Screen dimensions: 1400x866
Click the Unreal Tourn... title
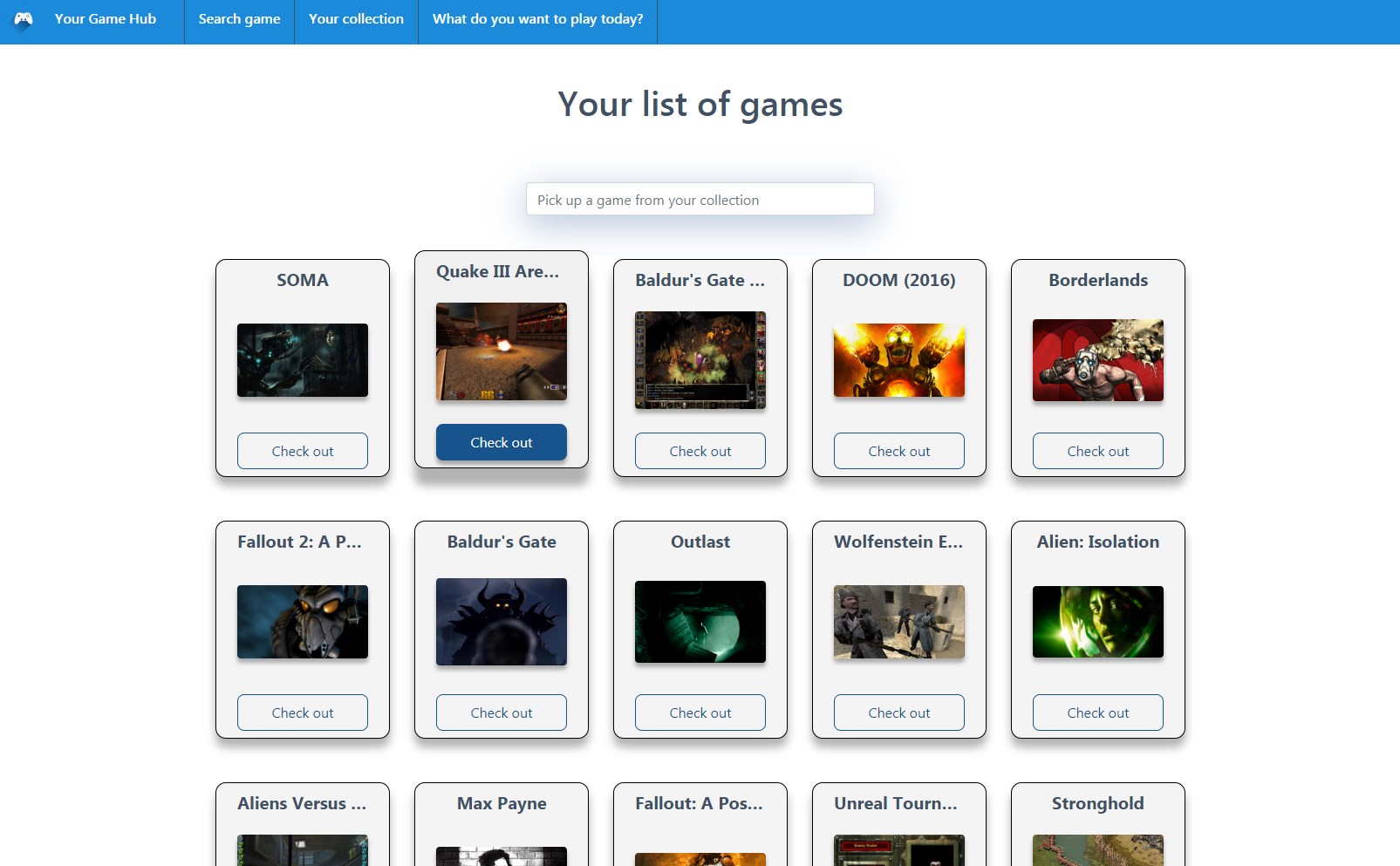click(896, 803)
